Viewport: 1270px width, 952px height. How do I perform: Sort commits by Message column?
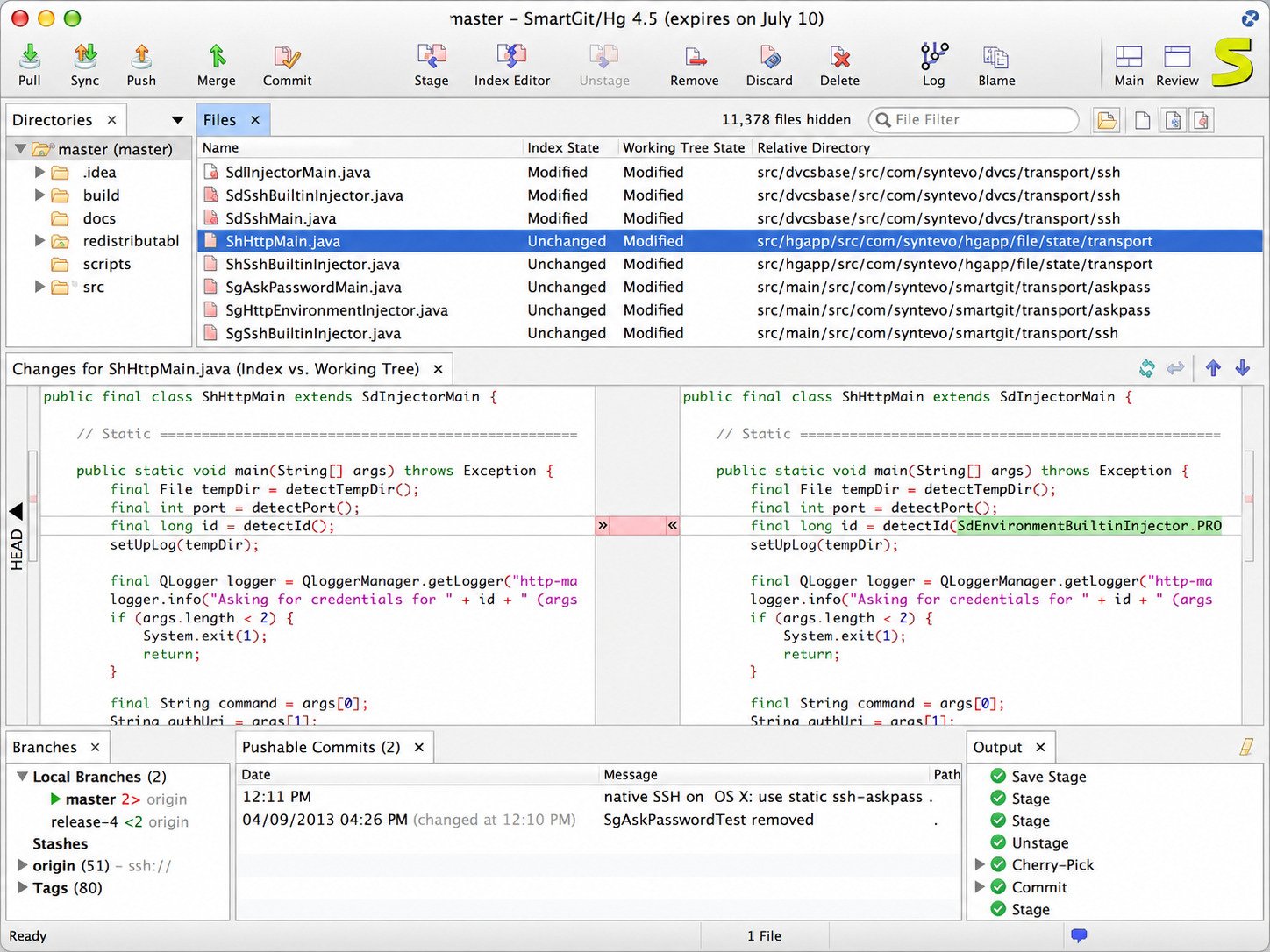point(763,775)
